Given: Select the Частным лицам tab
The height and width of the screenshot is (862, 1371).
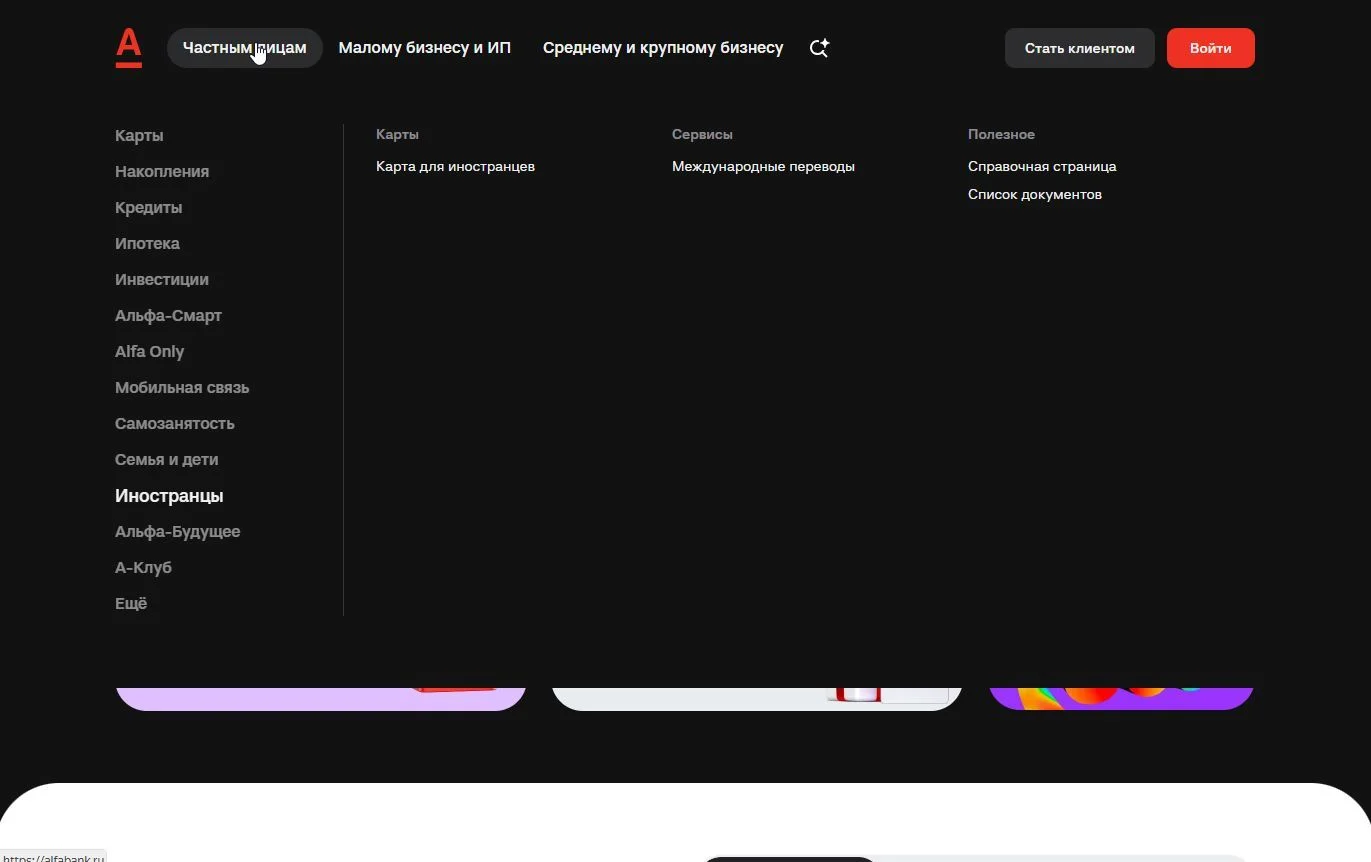Looking at the screenshot, I should click(x=245, y=48).
